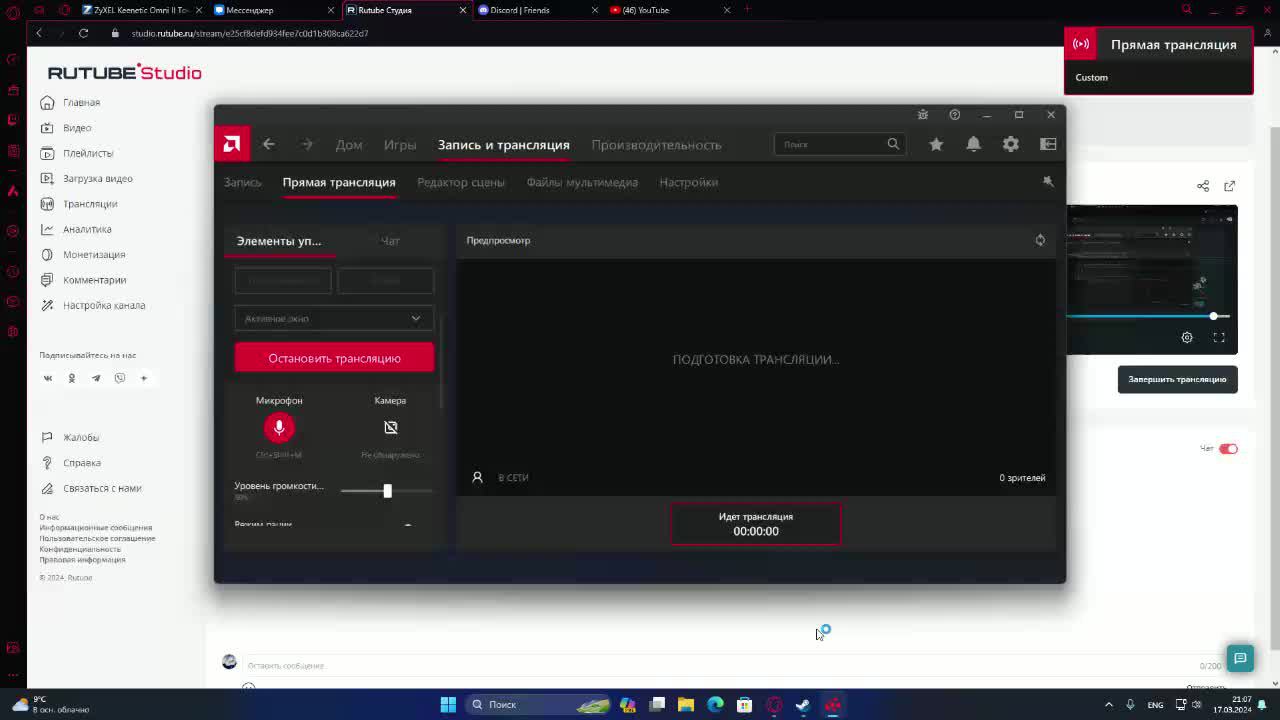The width and height of the screenshot is (1280, 720).
Task: Click browser back arrow
Action: click(x=39, y=33)
